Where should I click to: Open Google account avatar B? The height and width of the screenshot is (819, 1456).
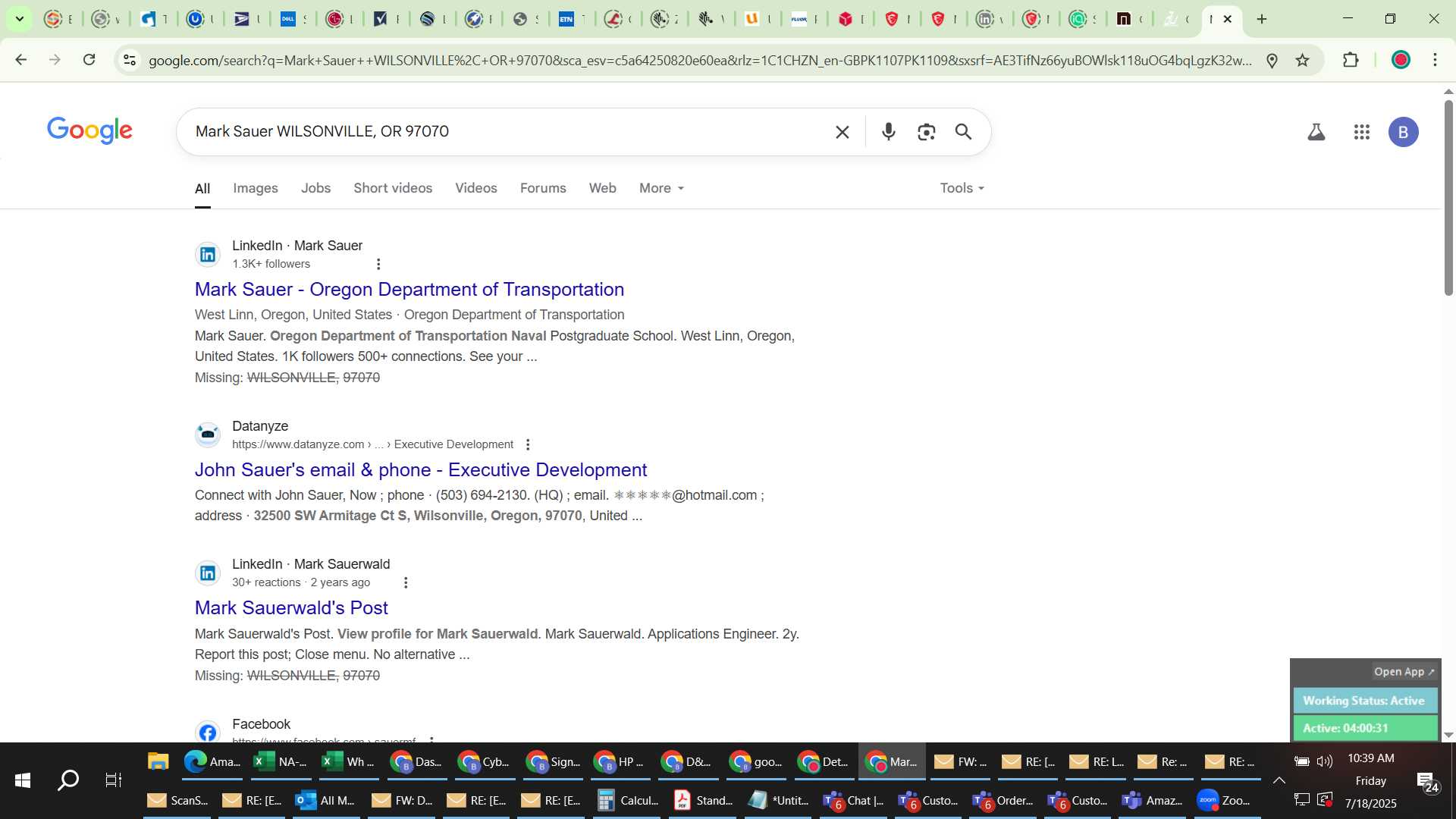click(x=1403, y=132)
